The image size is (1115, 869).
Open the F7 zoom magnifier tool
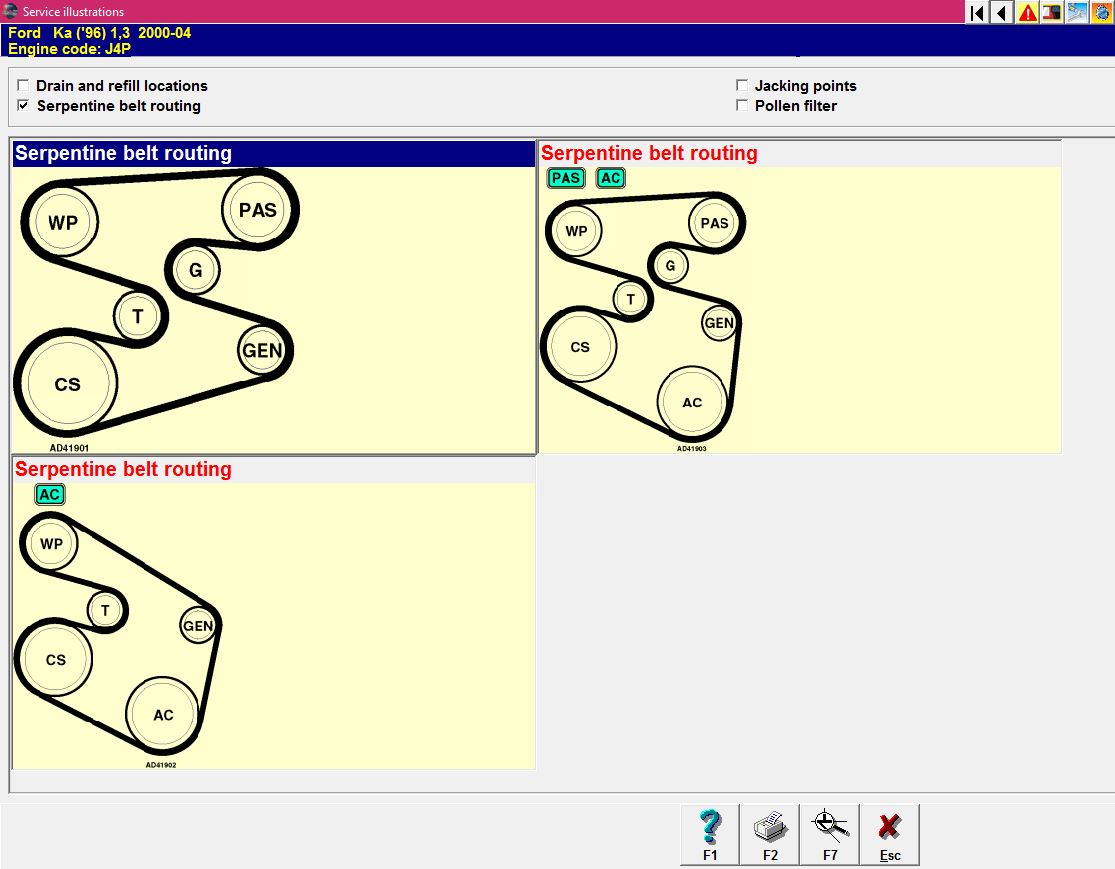click(x=830, y=834)
